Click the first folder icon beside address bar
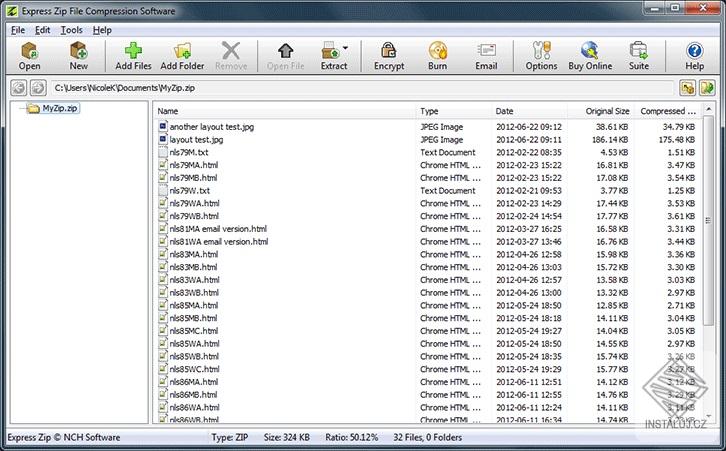This screenshot has height=451, width=726. pos(688,88)
